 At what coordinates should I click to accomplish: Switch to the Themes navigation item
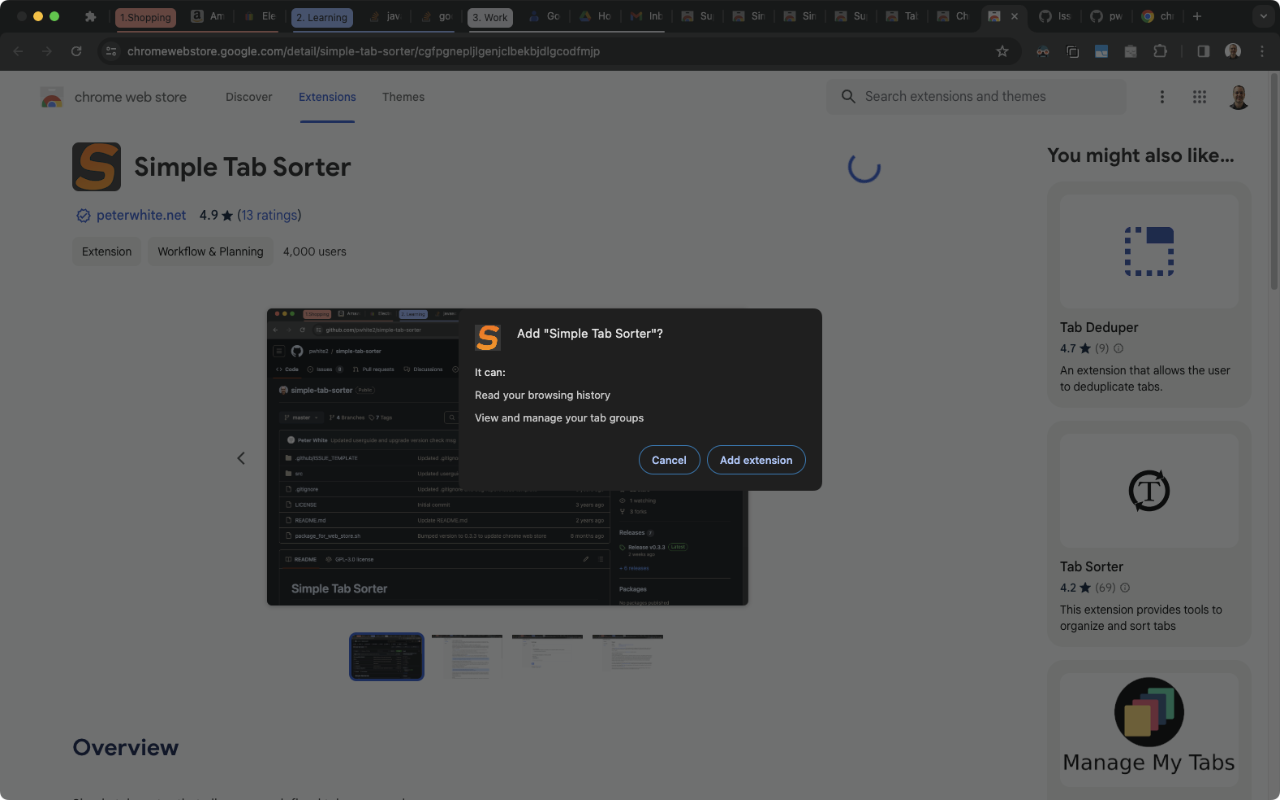click(x=403, y=97)
